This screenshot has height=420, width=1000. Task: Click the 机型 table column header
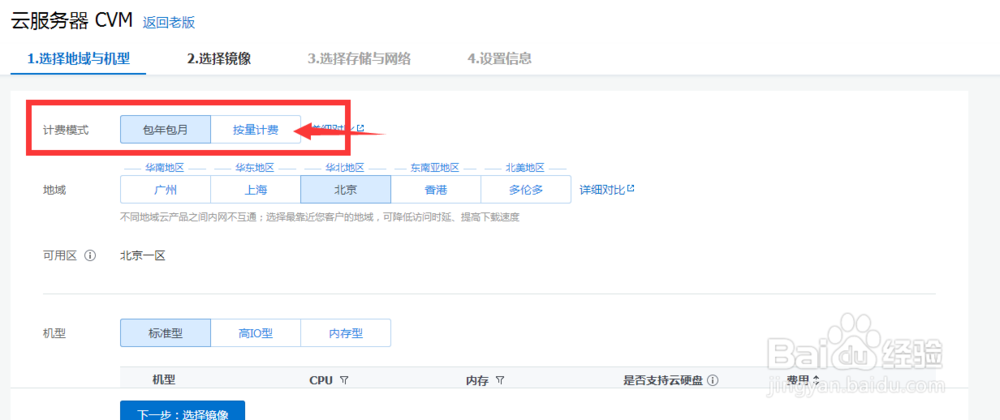point(164,380)
